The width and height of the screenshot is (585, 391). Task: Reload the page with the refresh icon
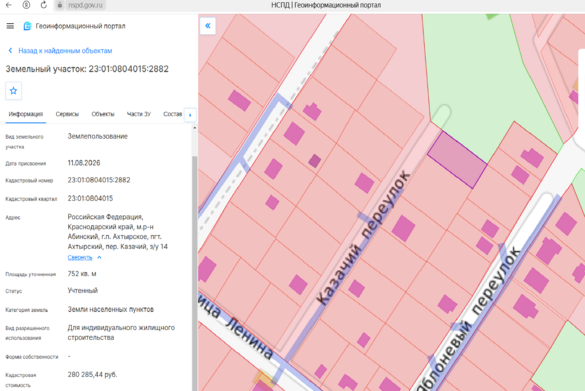click(x=44, y=5)
